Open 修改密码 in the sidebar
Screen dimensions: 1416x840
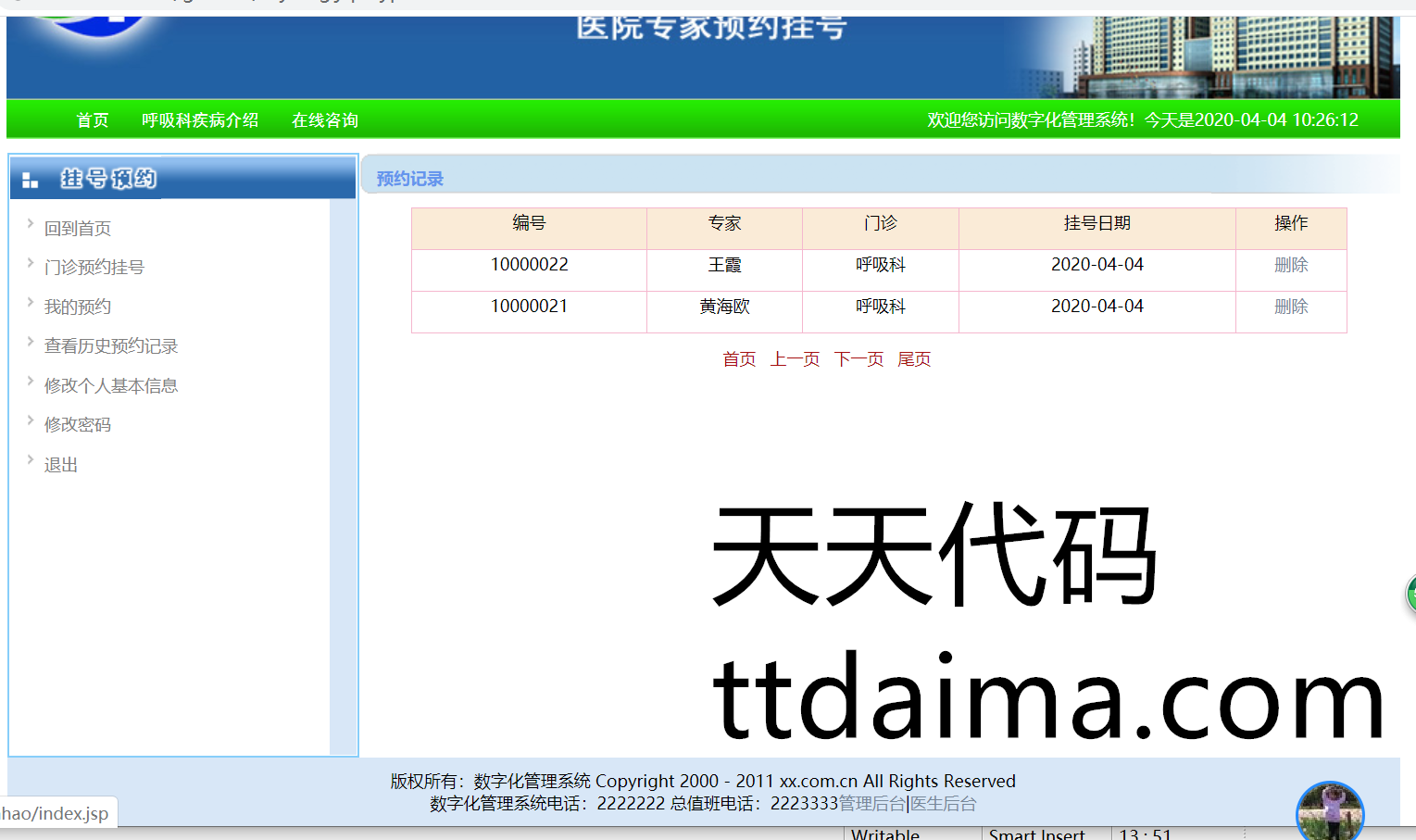pos(78,425)
